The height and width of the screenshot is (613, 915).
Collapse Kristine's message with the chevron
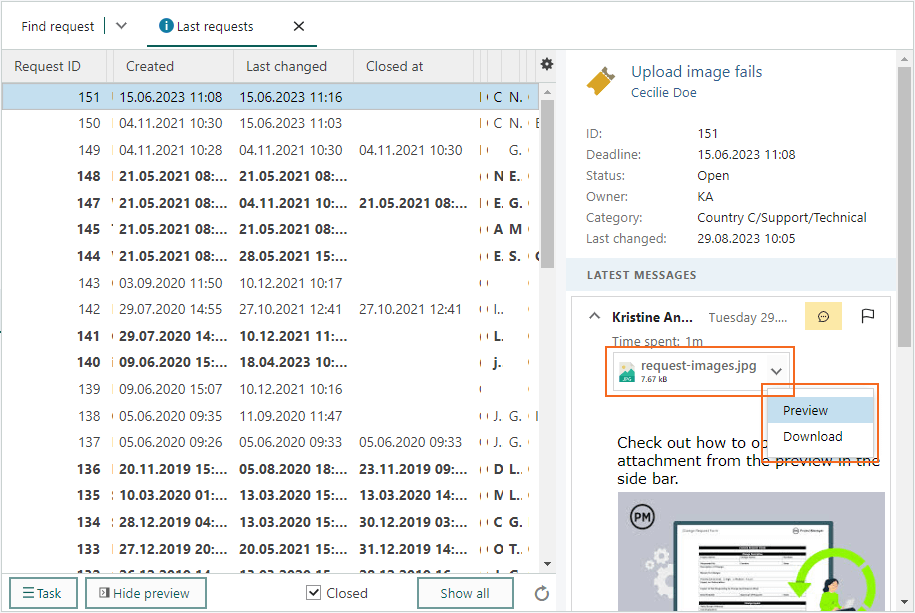click(x=594, y=316)
